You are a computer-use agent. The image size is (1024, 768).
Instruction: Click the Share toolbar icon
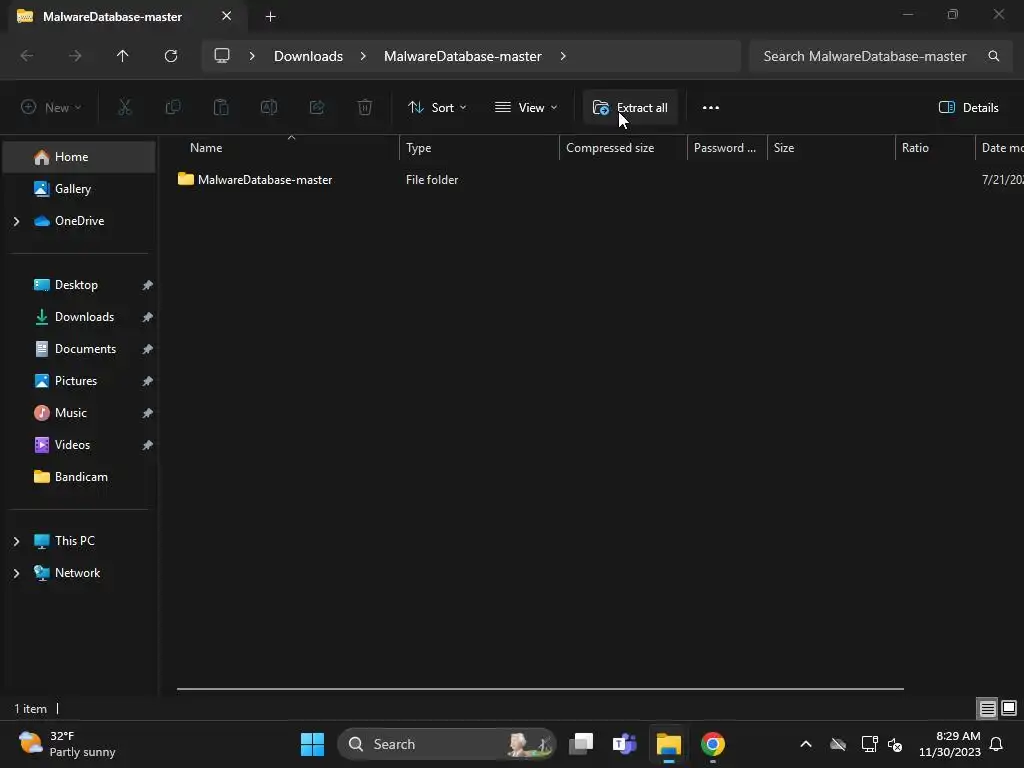317,107
